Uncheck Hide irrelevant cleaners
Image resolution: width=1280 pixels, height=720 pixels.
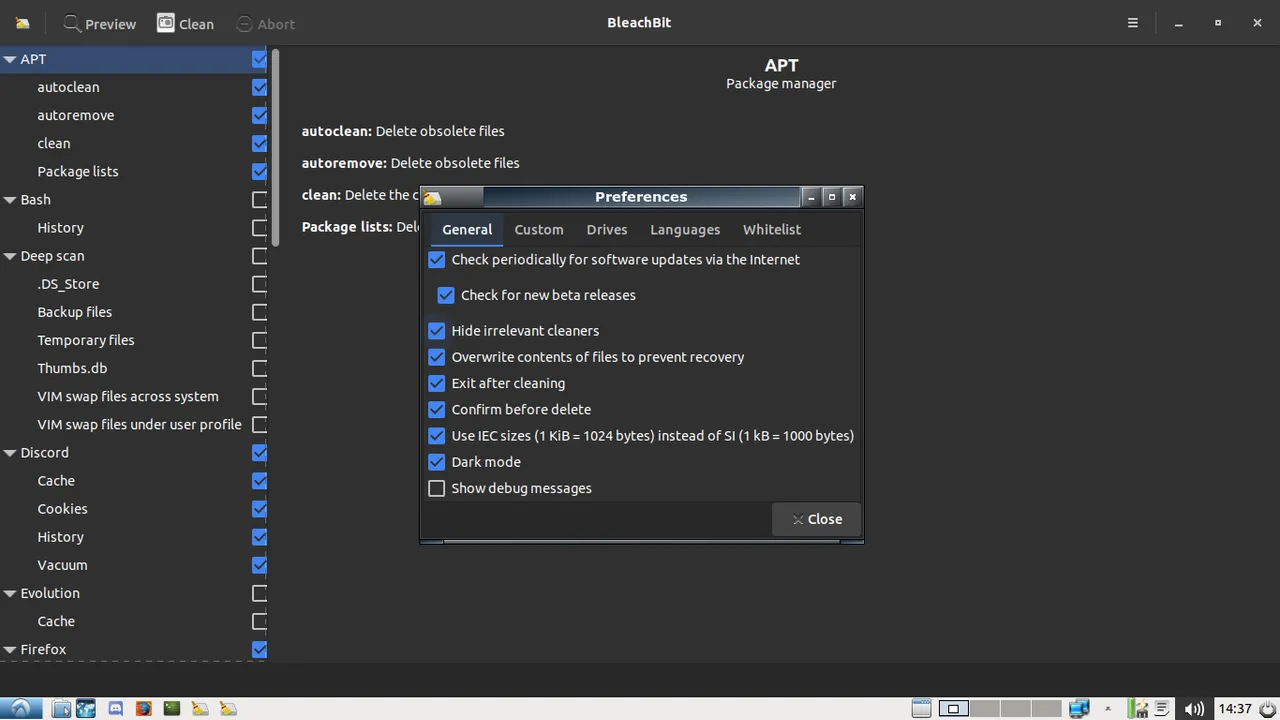436,331
